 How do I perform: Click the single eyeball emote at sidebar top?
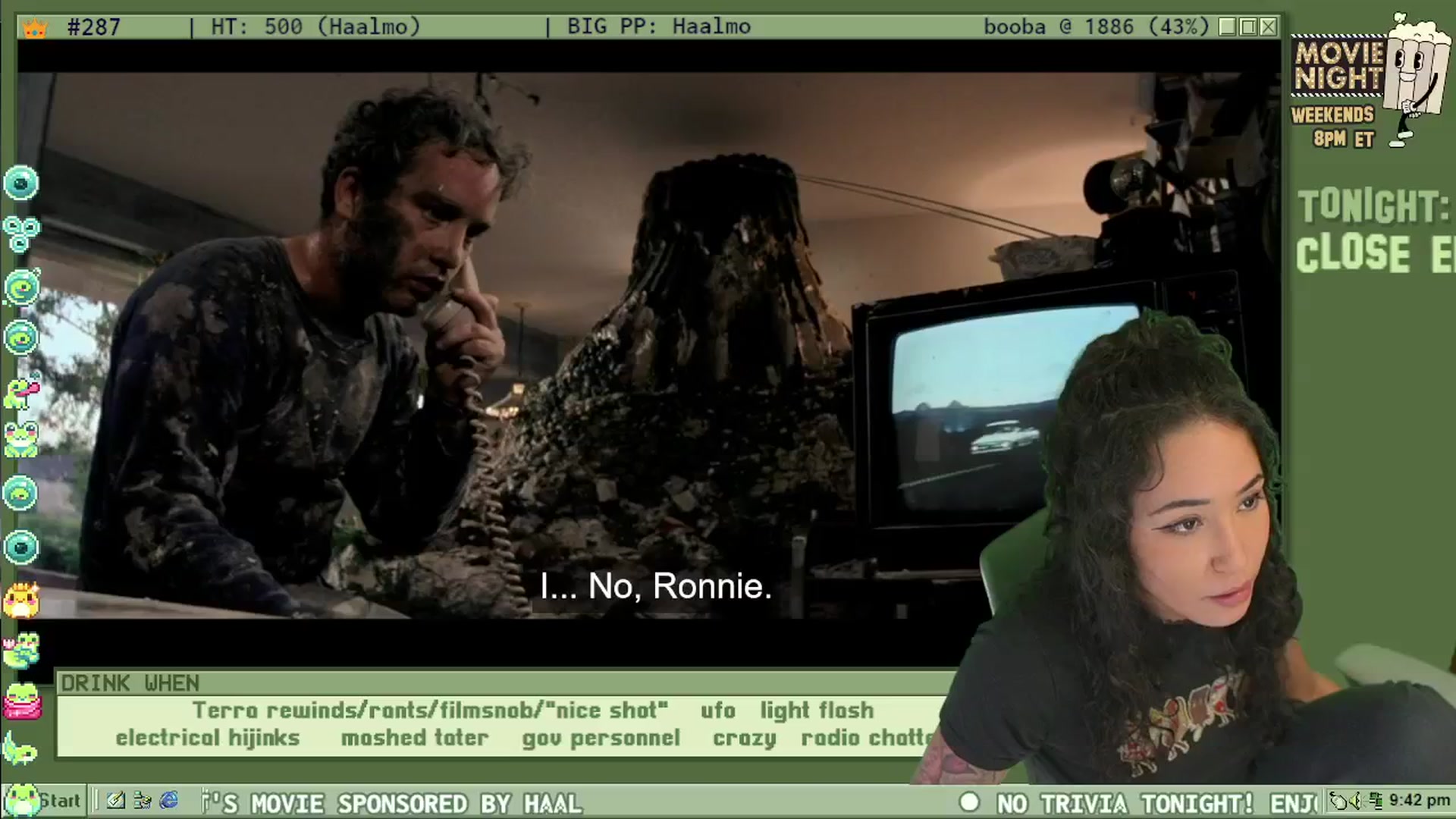(20, 183)
